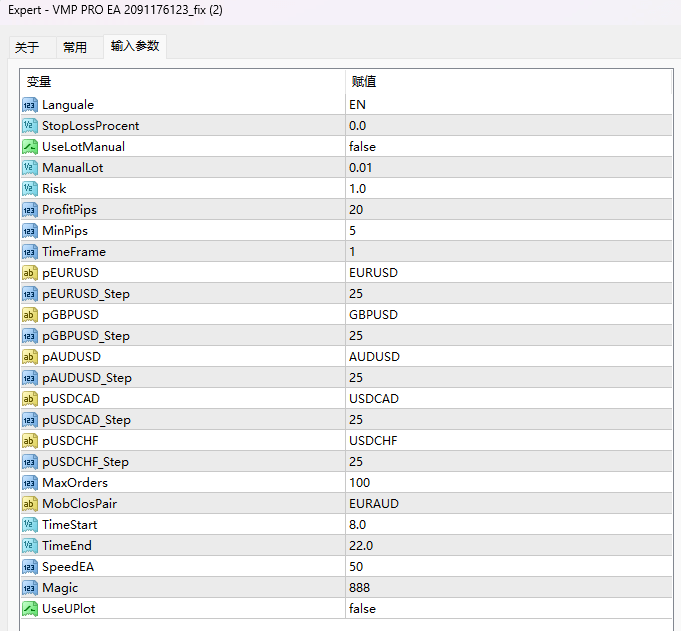Click the 赋值 column header
The height and width of the screenshot is (631, 681).
point(364,81)
